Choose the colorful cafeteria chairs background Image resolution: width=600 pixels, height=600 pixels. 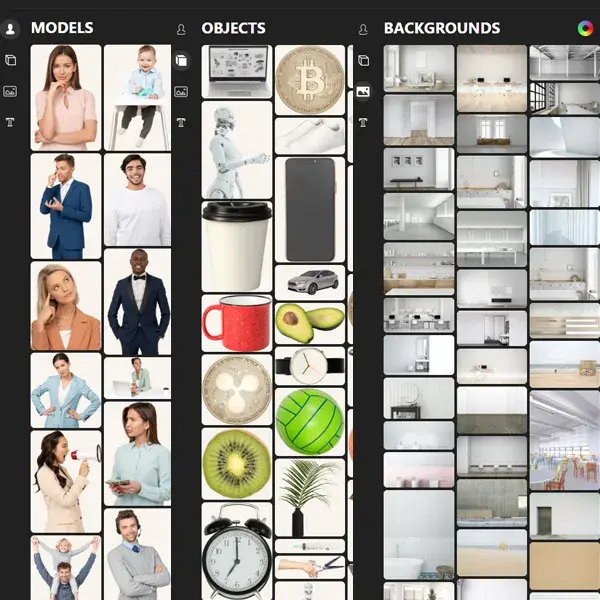click(x=565, y=440)
